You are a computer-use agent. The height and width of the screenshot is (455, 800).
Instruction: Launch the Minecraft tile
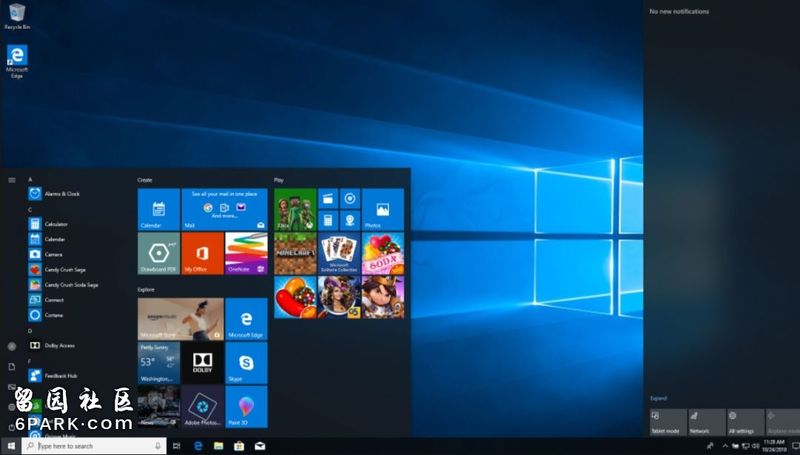pyautogui.click(x=295, y=254)
